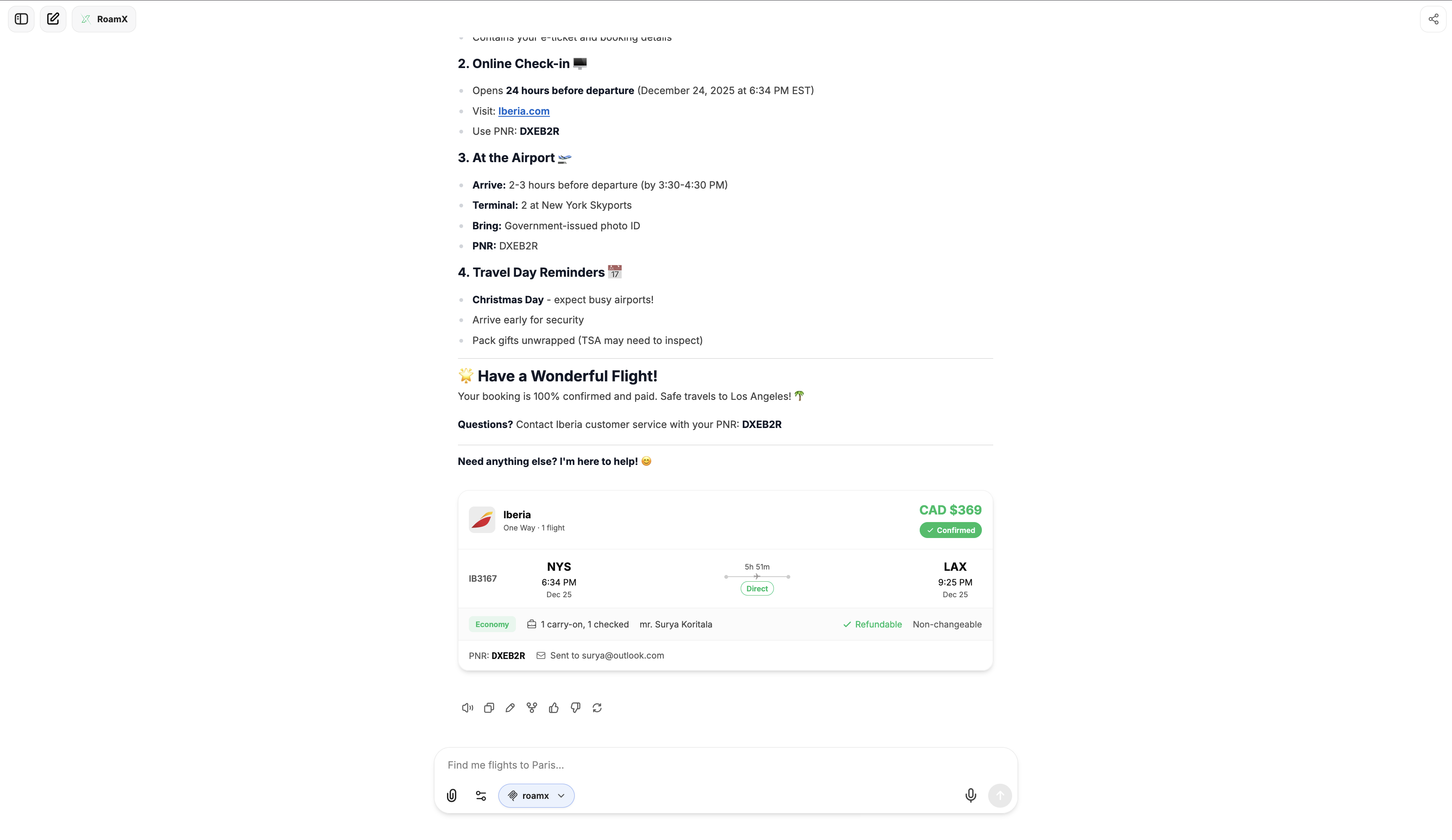Image resolution: width=1452 pixels, height=840 pixels.
Task: Play the response aloud with the speaker icon
Action: point(467,707)
